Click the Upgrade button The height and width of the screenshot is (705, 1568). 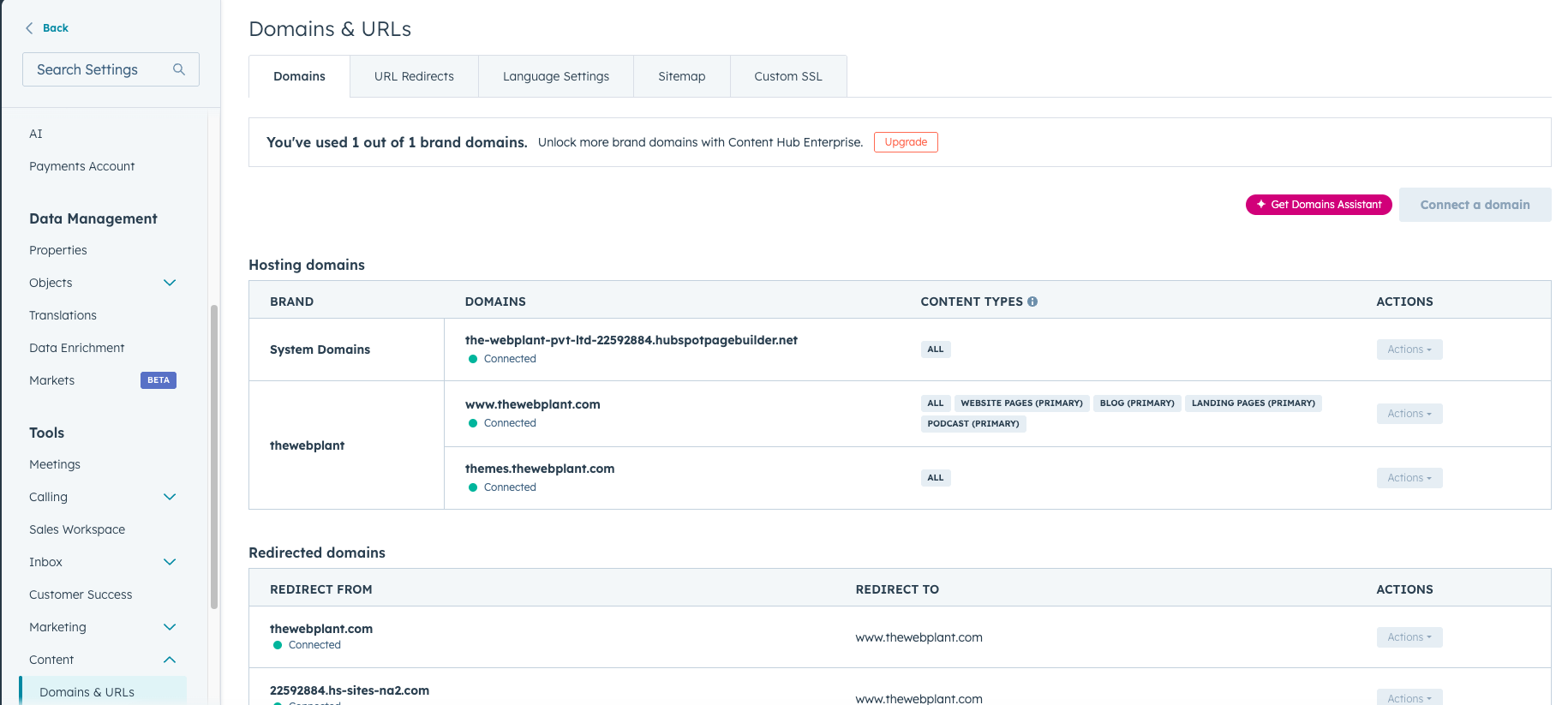pos(905,142)
